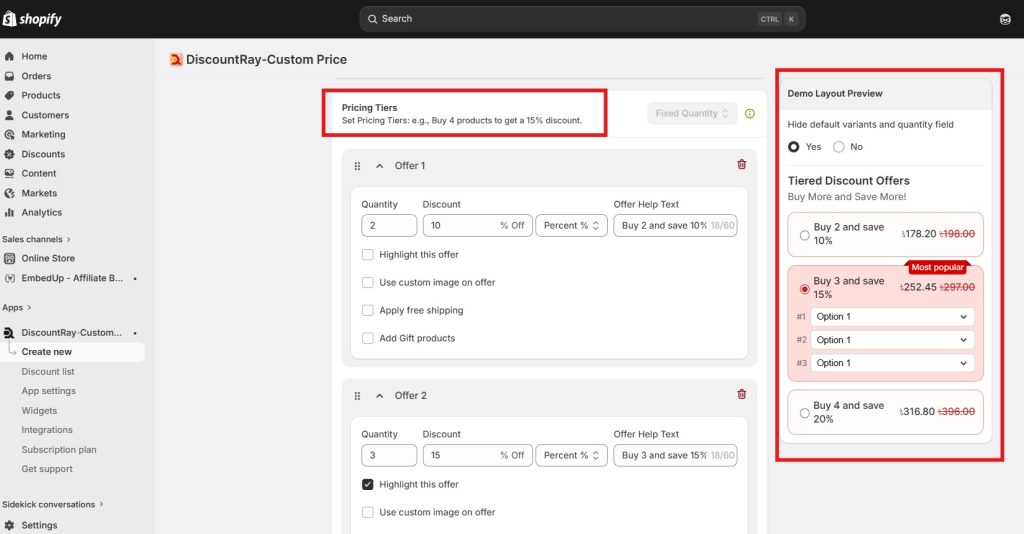The width and height of the screenshot is (1024, 534).
Task: Select the Buy 3 and save 15% offer
Action: click(x=805, y=289)
